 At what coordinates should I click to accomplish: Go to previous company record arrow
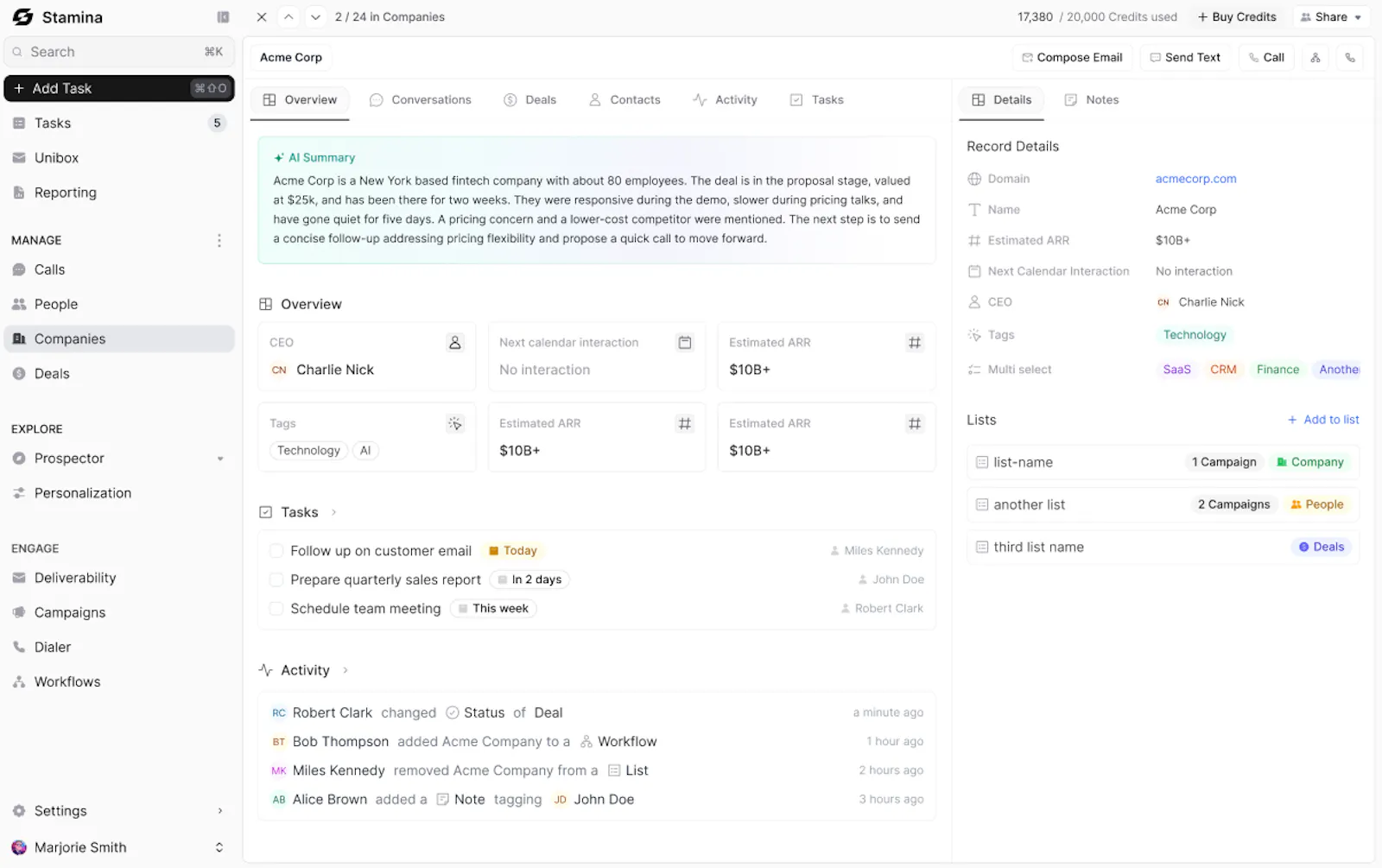coord(289,17)
